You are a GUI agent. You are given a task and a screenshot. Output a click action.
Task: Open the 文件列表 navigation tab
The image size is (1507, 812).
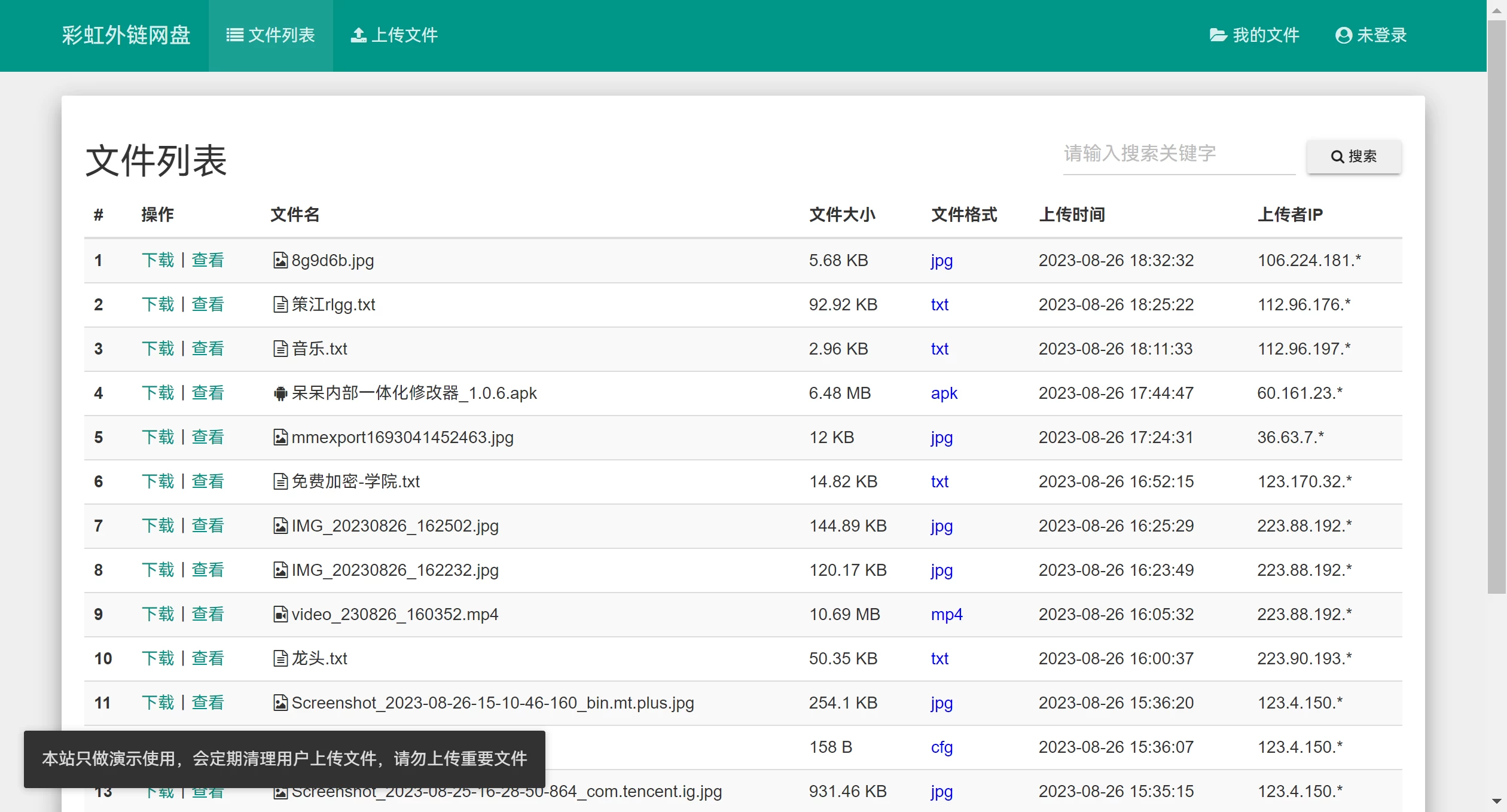[270, 35]
